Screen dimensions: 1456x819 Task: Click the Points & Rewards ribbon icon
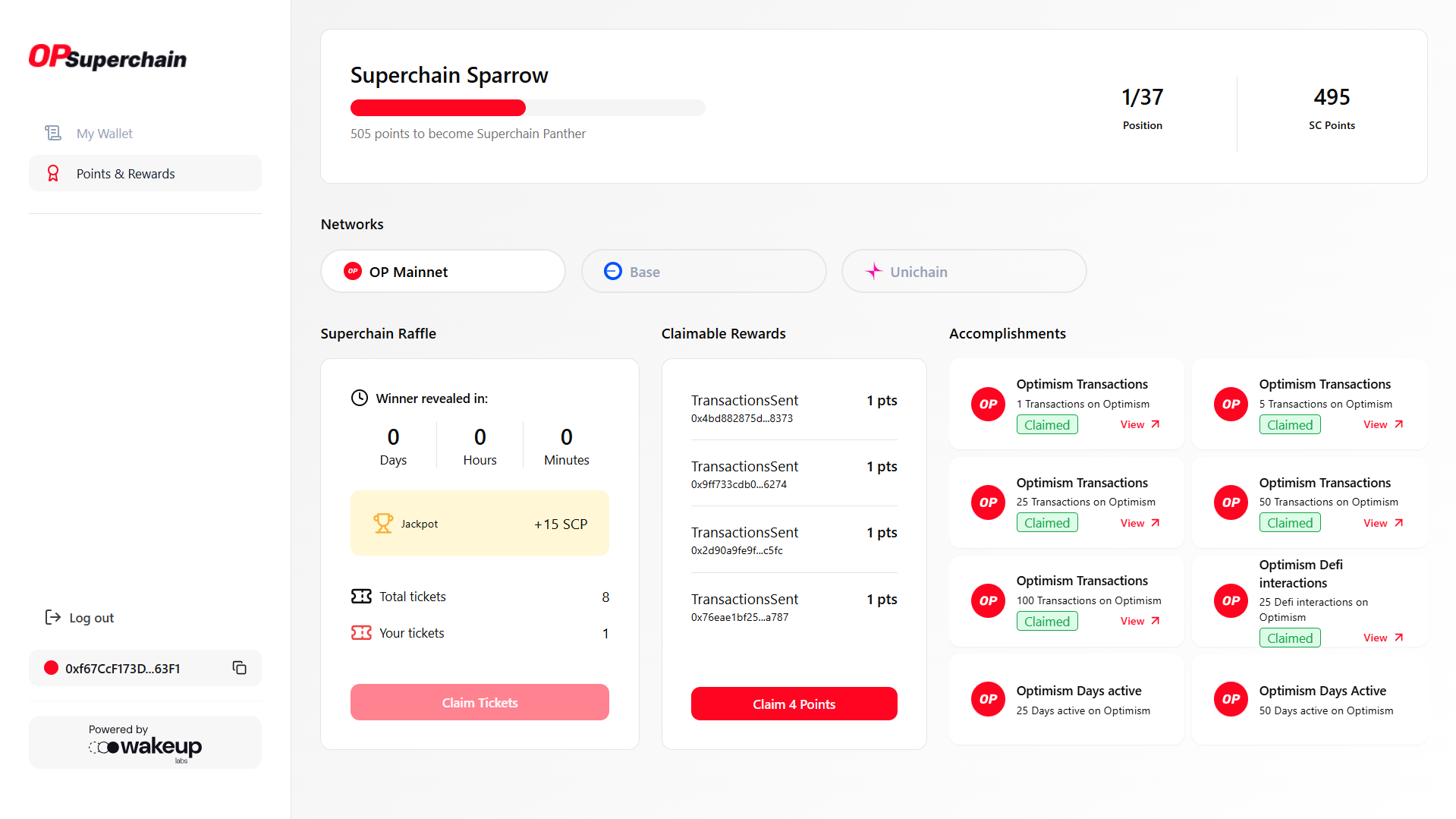tap(53, 174)
